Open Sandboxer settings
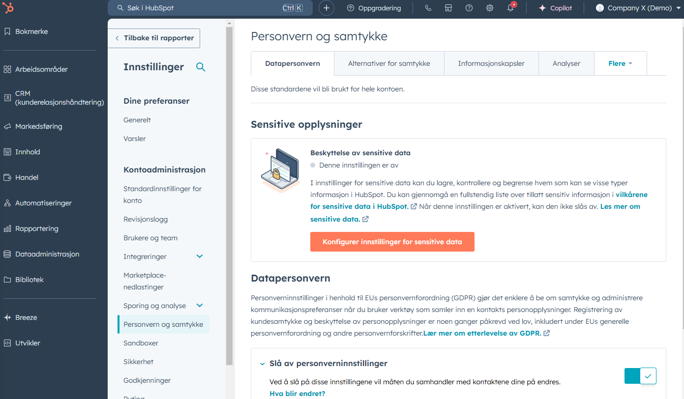 click(x=140, y=343)
